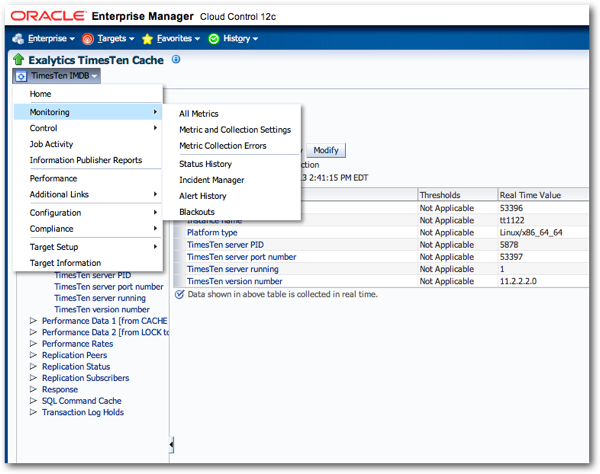Open the Additional Links submenu
The image size is (600, 474).
click(88, 195)
